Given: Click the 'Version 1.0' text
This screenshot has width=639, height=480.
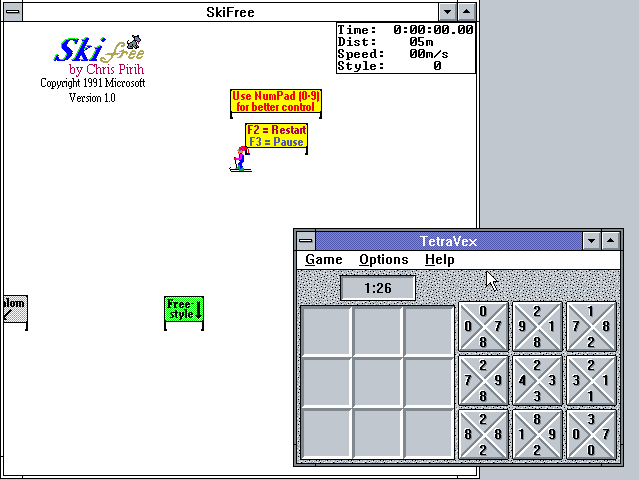Looking at the screenshot, I should pos(92,98).
